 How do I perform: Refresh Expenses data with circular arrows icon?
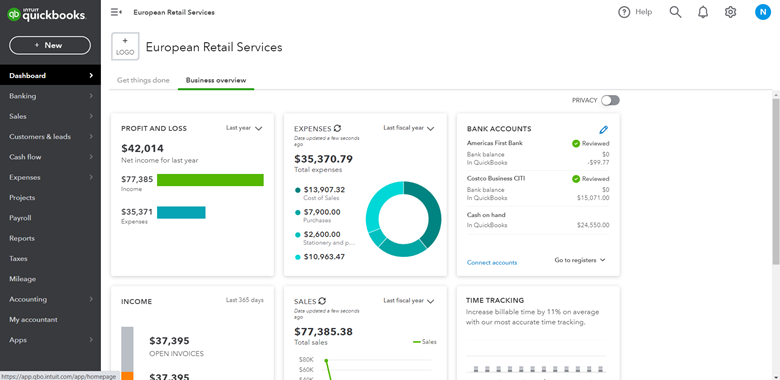point(337,128)
